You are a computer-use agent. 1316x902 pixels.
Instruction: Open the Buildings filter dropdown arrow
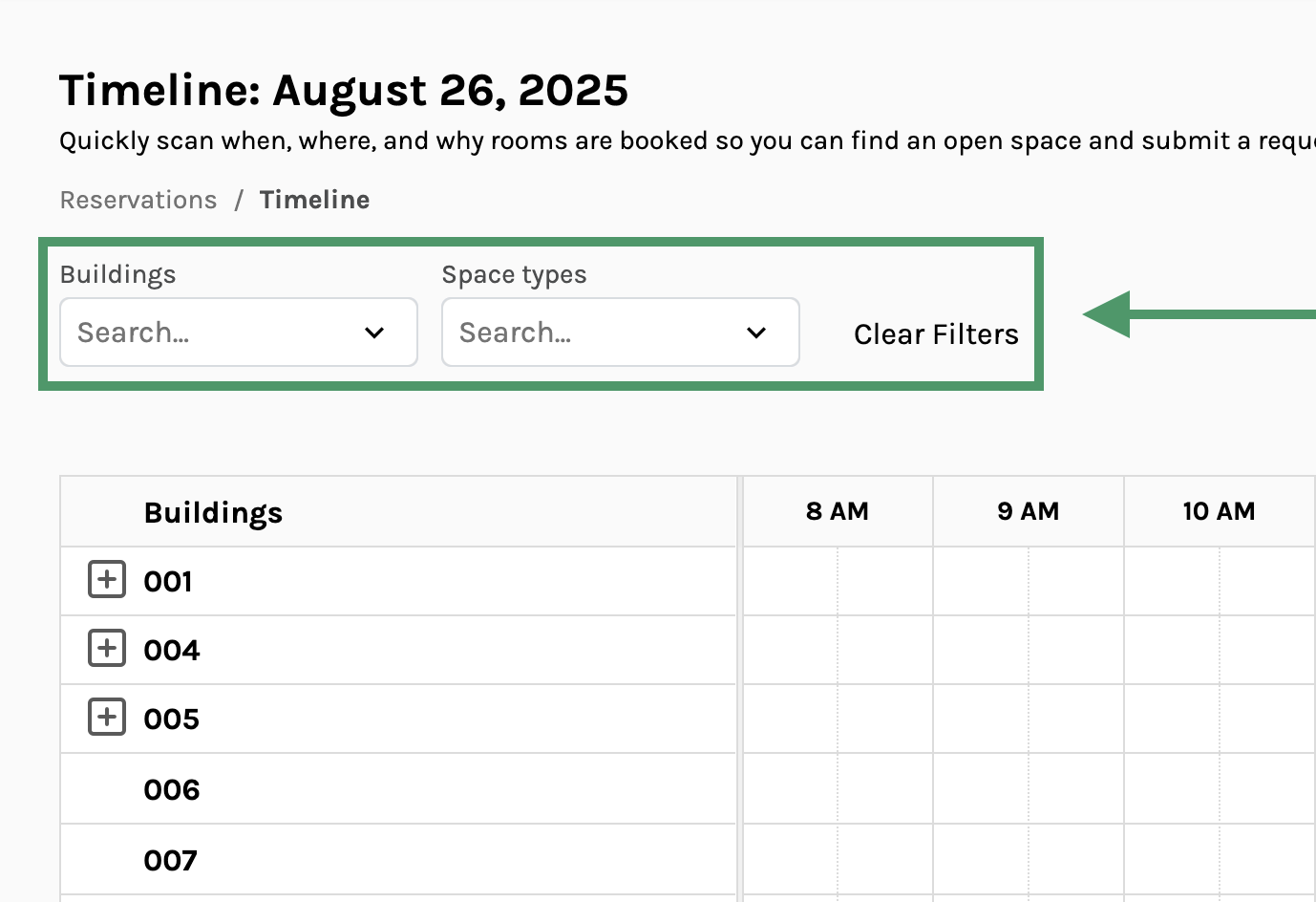click(x=374, y=333)
